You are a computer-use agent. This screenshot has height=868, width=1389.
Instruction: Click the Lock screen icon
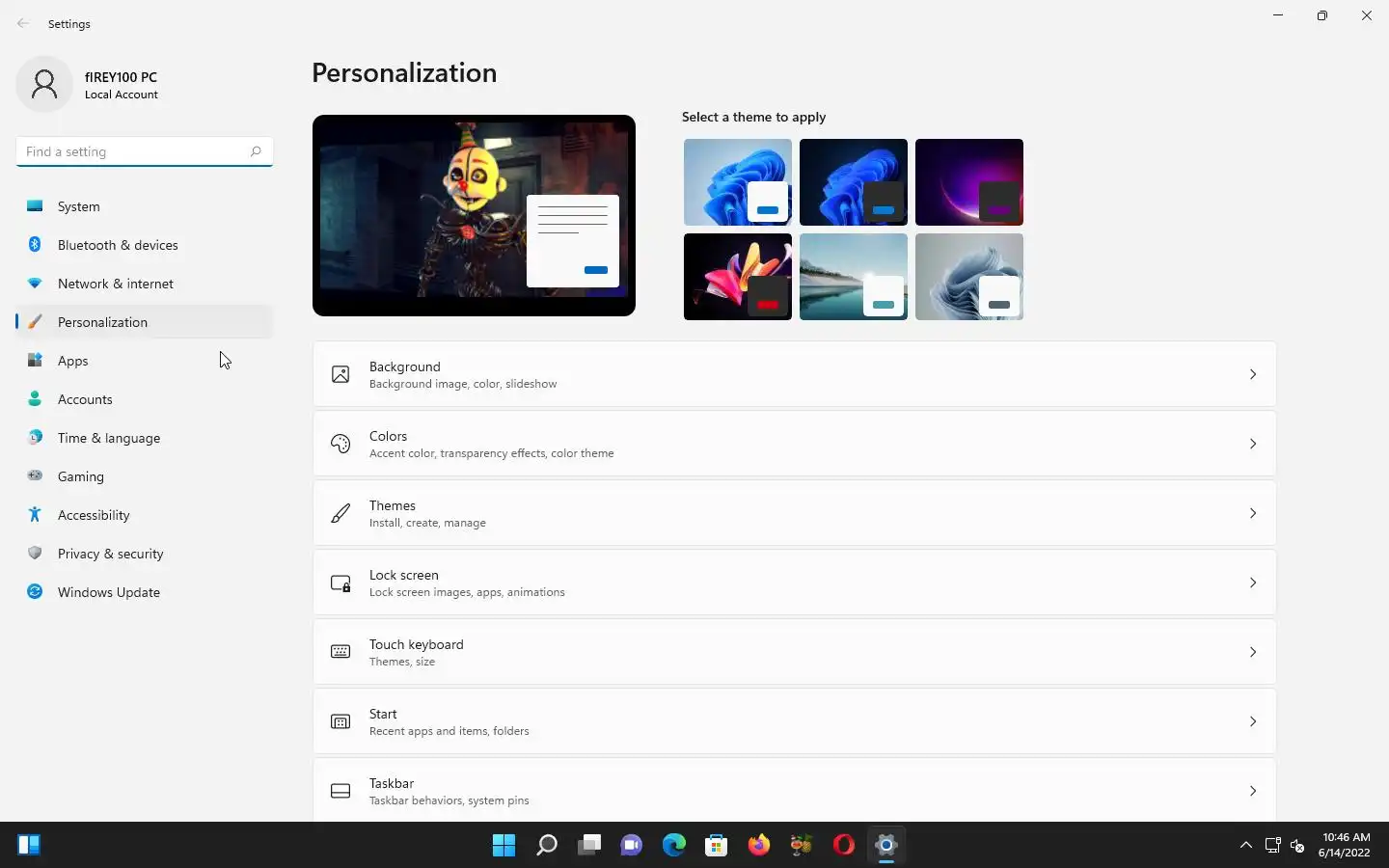[340, 583]
